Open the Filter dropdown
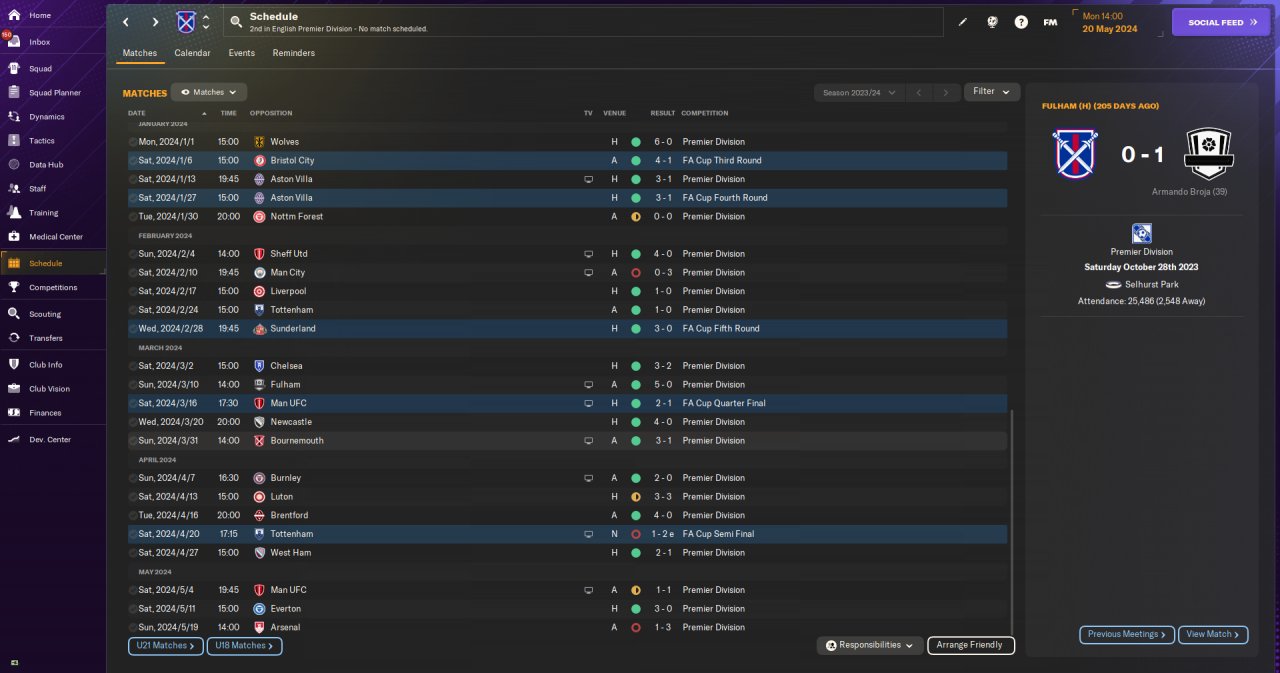Viewport: 1280px width, 673px height. pos(991,92)
